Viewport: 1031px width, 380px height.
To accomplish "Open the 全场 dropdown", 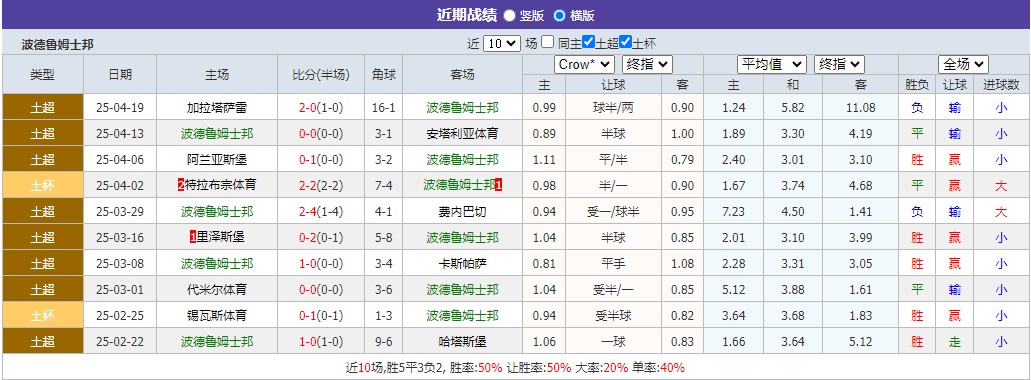I will click(963, 64).
